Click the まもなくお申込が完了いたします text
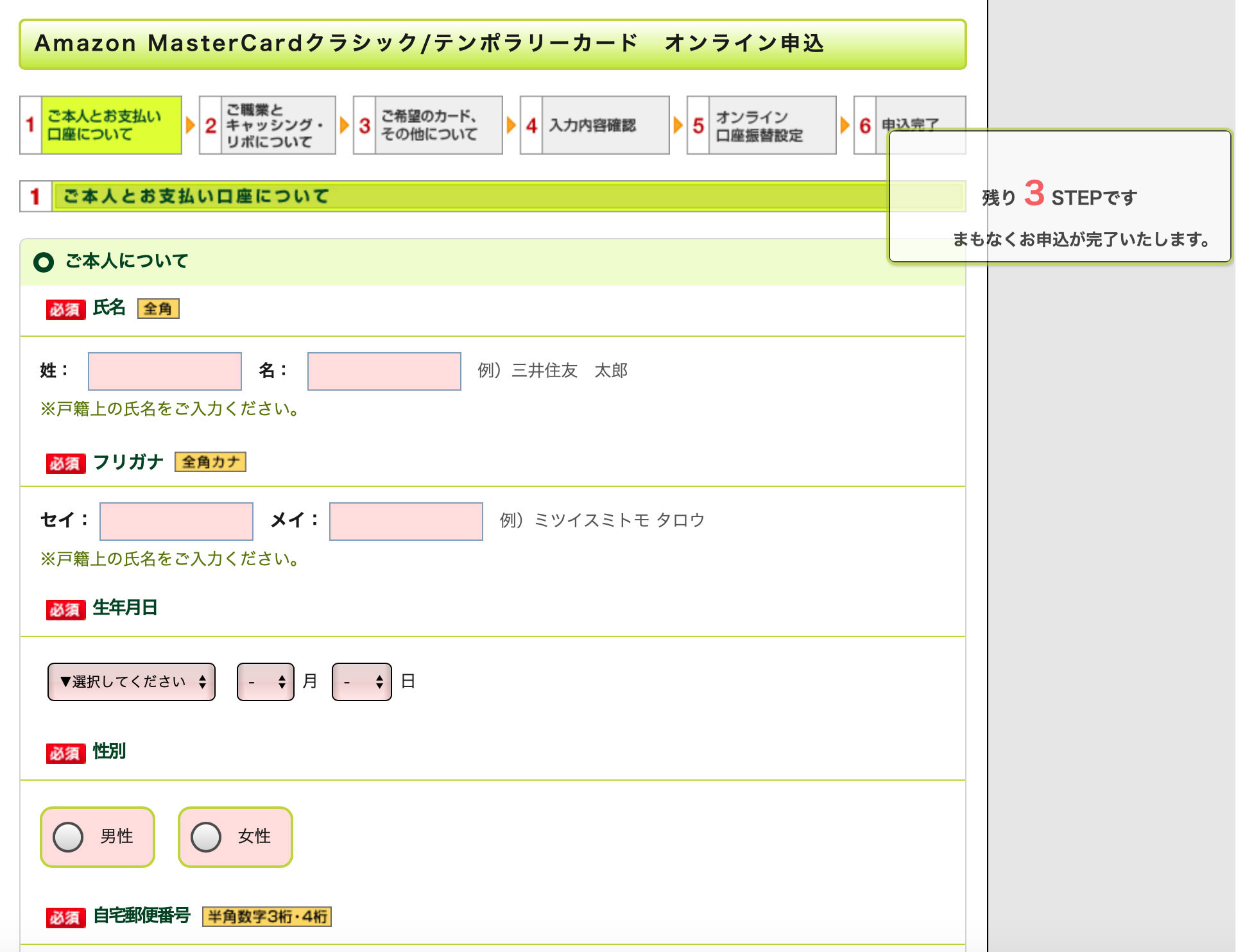The height and width of the screenshot is (952, 1236). [x=1082, y=239]
